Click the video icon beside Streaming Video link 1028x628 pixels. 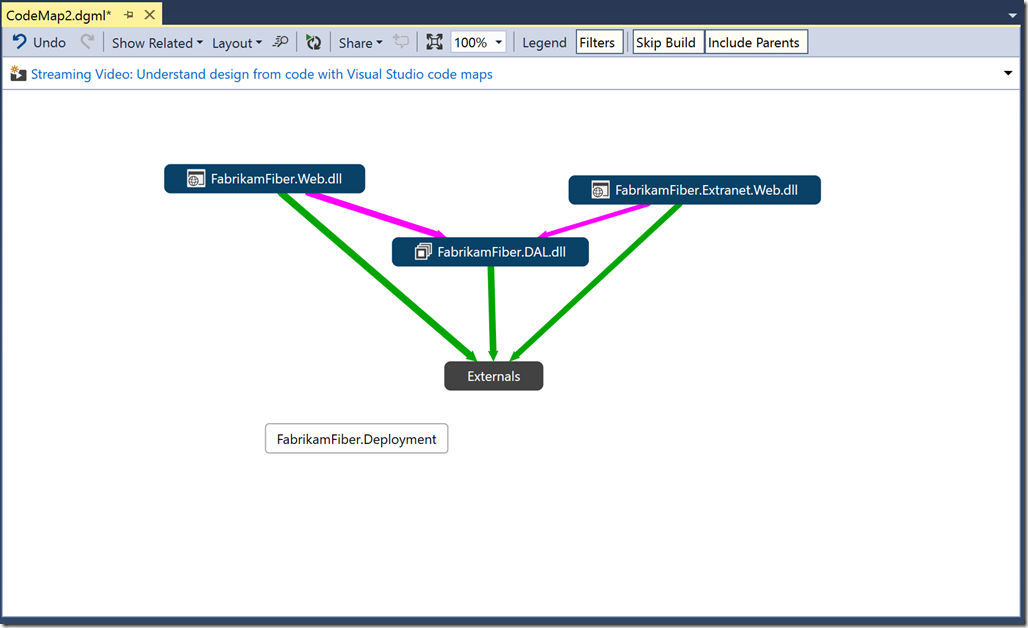pos(18,74)
